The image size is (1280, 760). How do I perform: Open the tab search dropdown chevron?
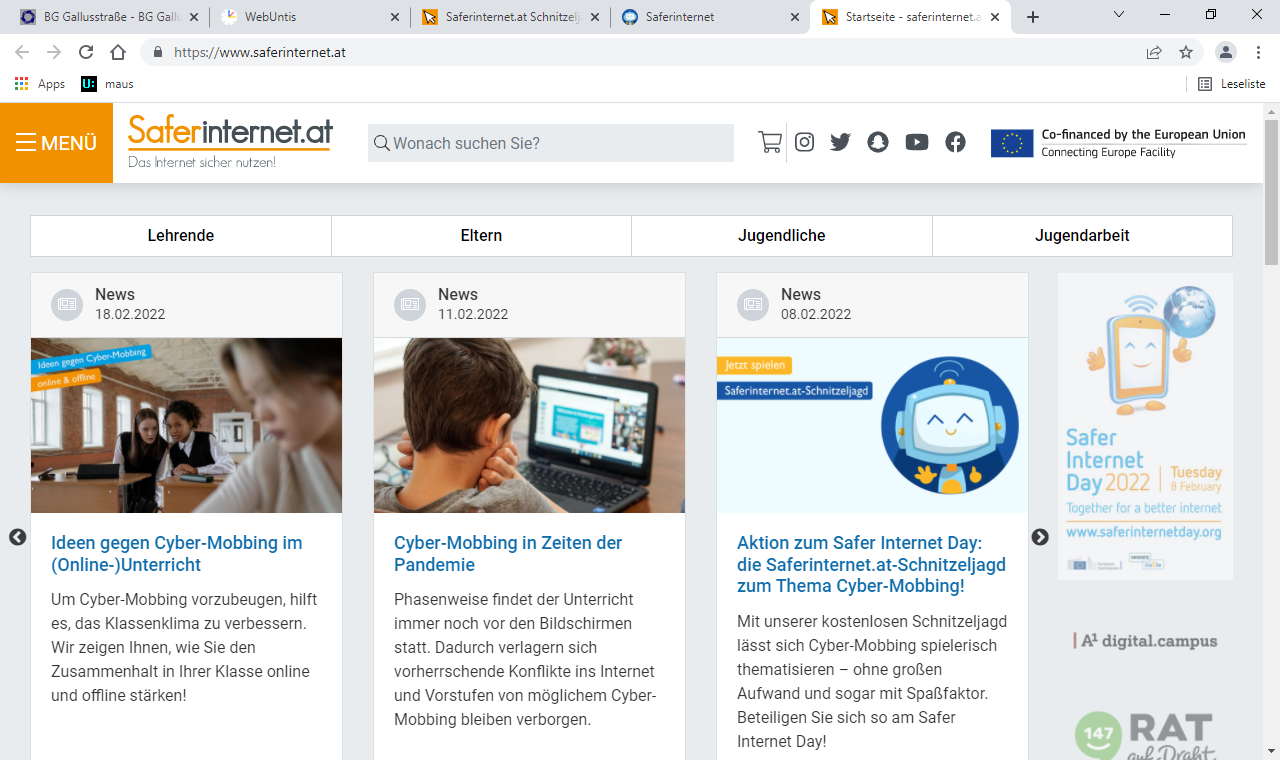tap(1119, 14)
